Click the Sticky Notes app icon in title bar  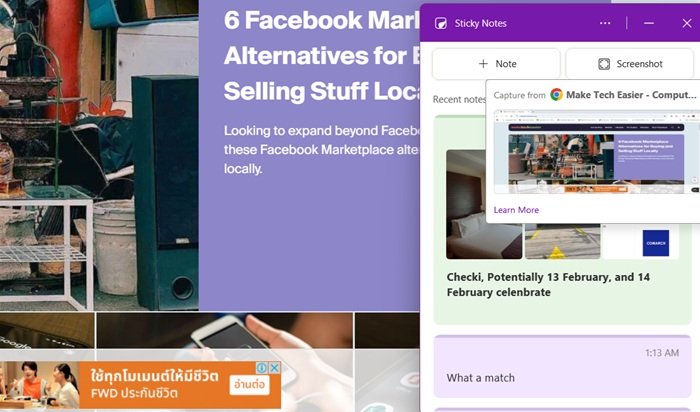click(441, 23)
